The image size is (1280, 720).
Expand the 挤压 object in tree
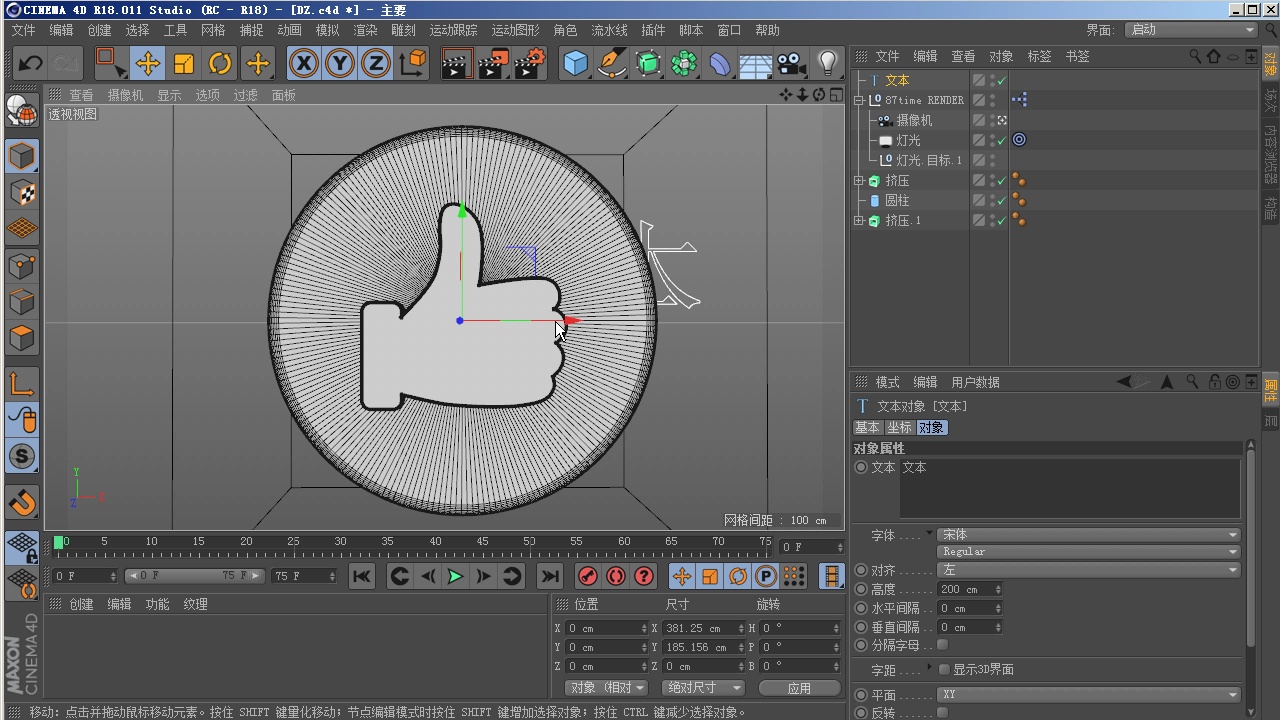[859, 181]
